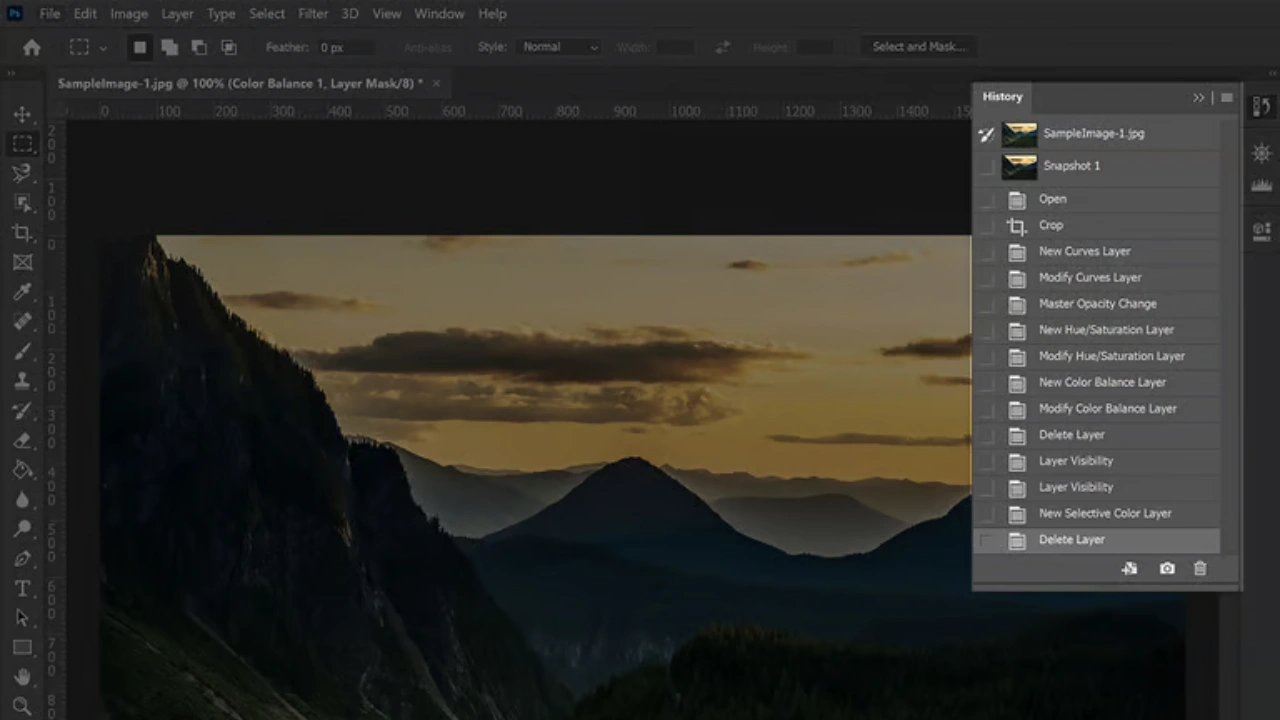1280x720 pixels.
Task: Open the History panel flyout menu
Action: (x=1227, y=97)
